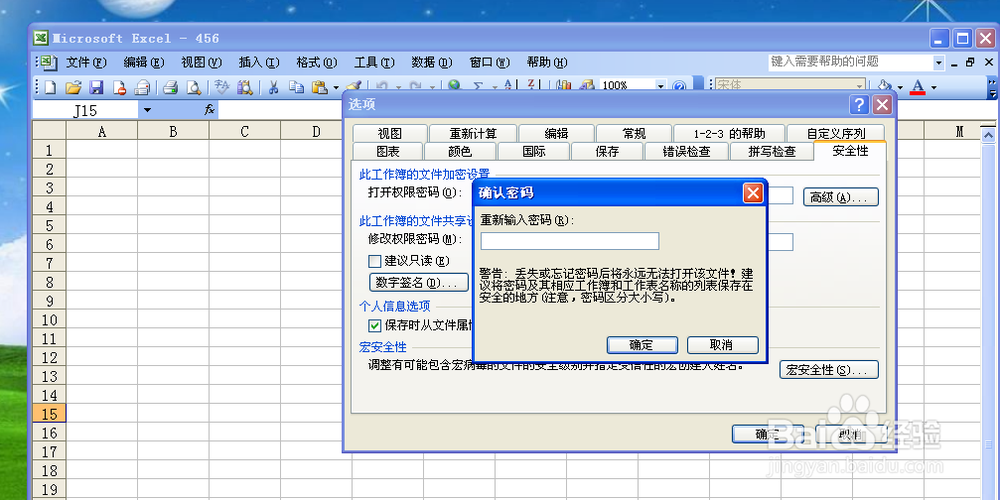Click the fx Insert Function icon

(x=209, y=110)
